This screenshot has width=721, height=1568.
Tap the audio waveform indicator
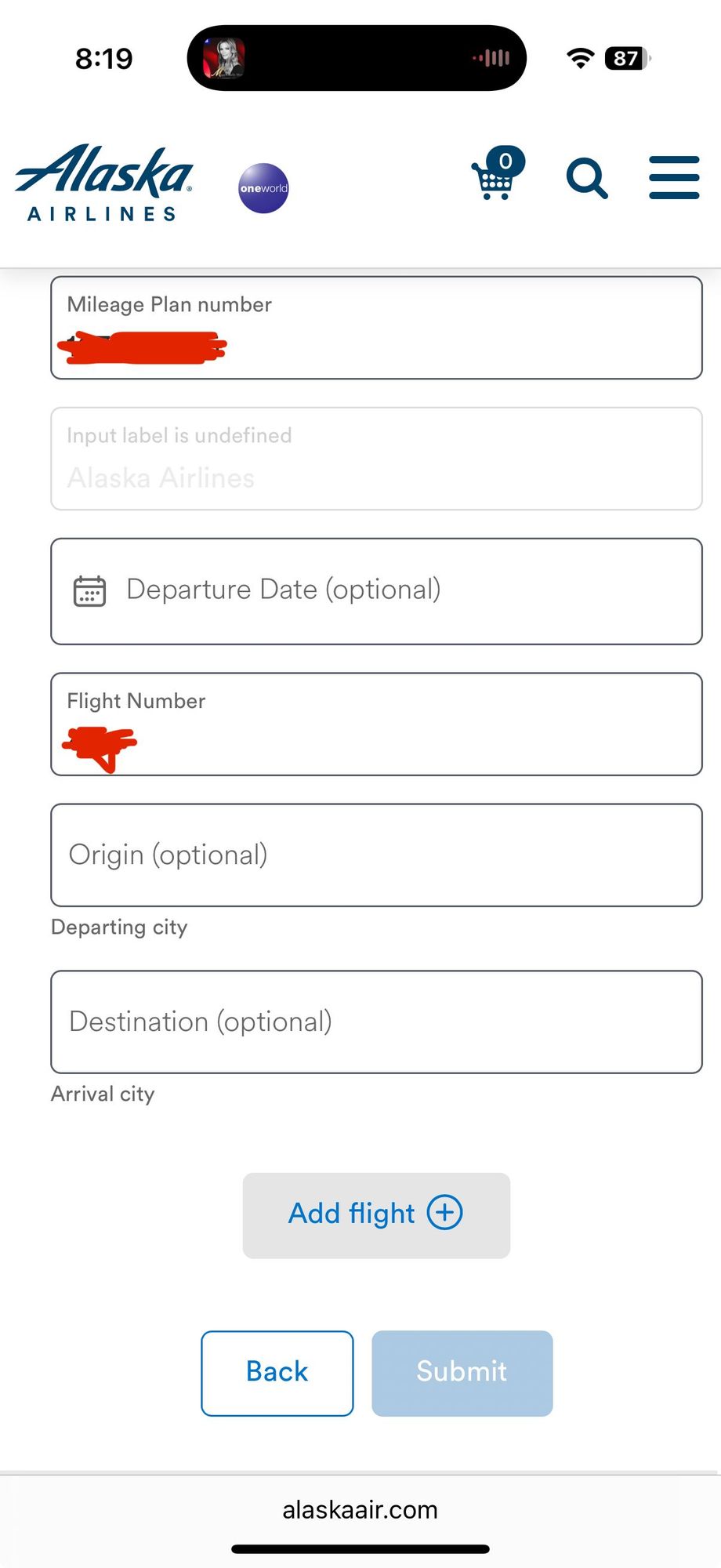coord(491,58)
